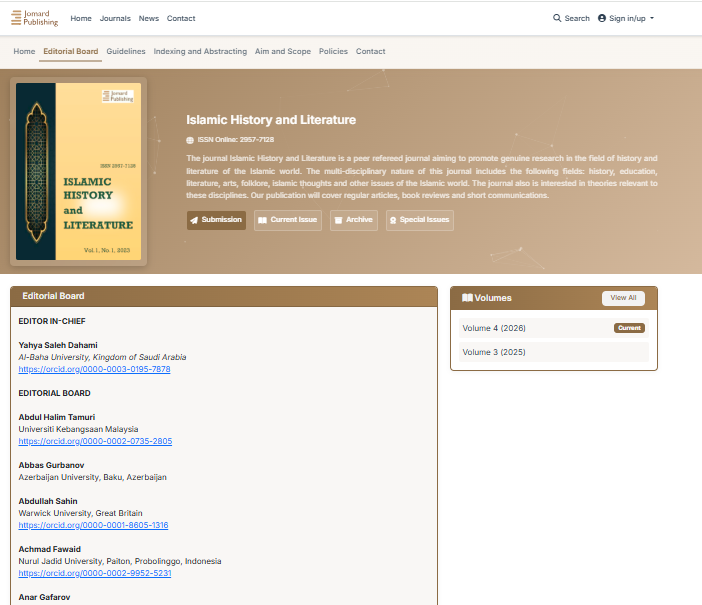702x605 pixels.
Task: Click the name Abbas Gurbanov
Action: click(x=51, y=465)
